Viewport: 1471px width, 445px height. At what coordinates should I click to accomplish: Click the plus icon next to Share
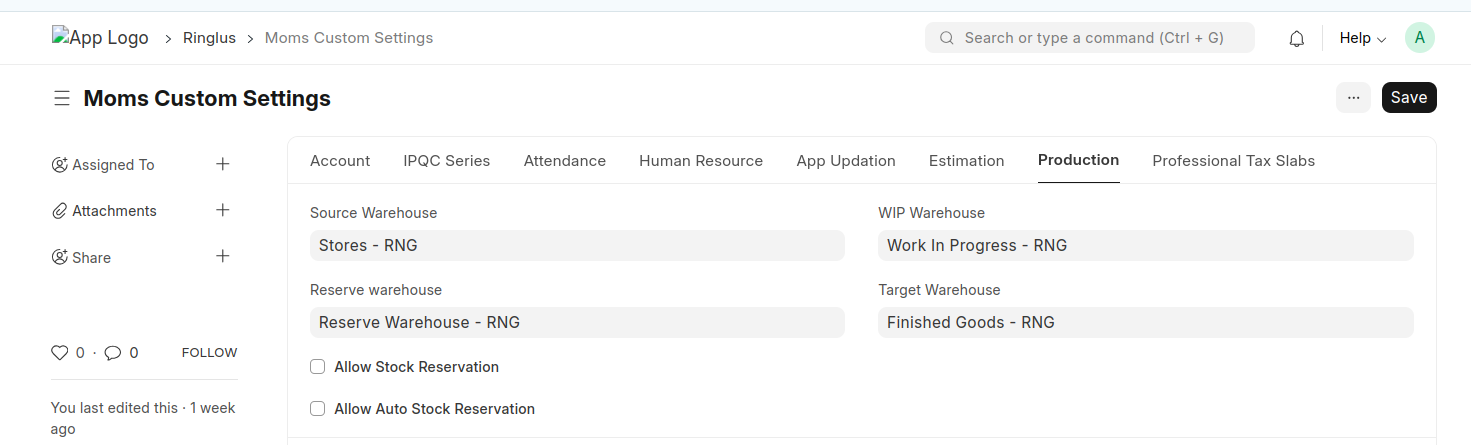223,256
